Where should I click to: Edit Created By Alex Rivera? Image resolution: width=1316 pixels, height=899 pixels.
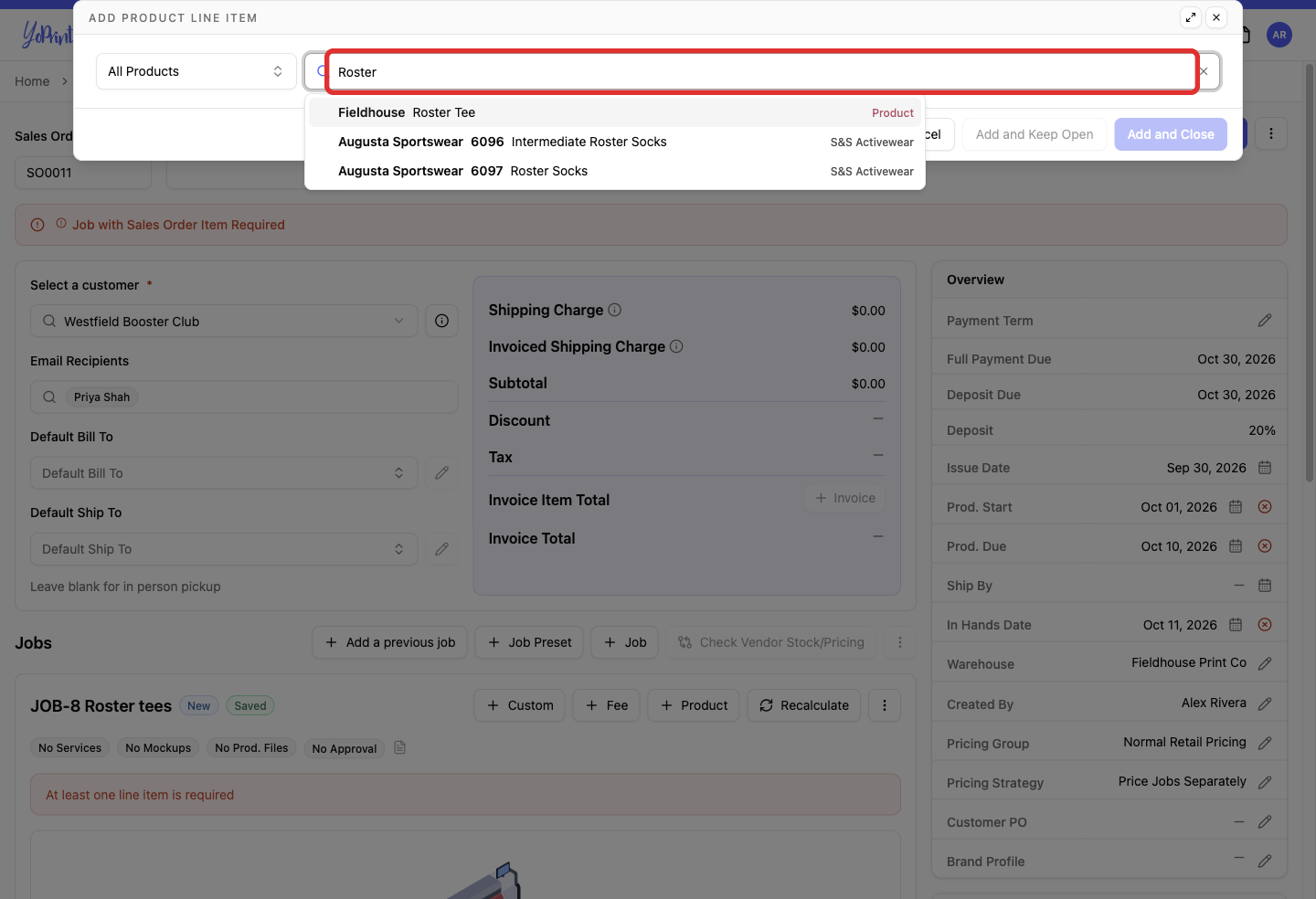pos(1265,703)
